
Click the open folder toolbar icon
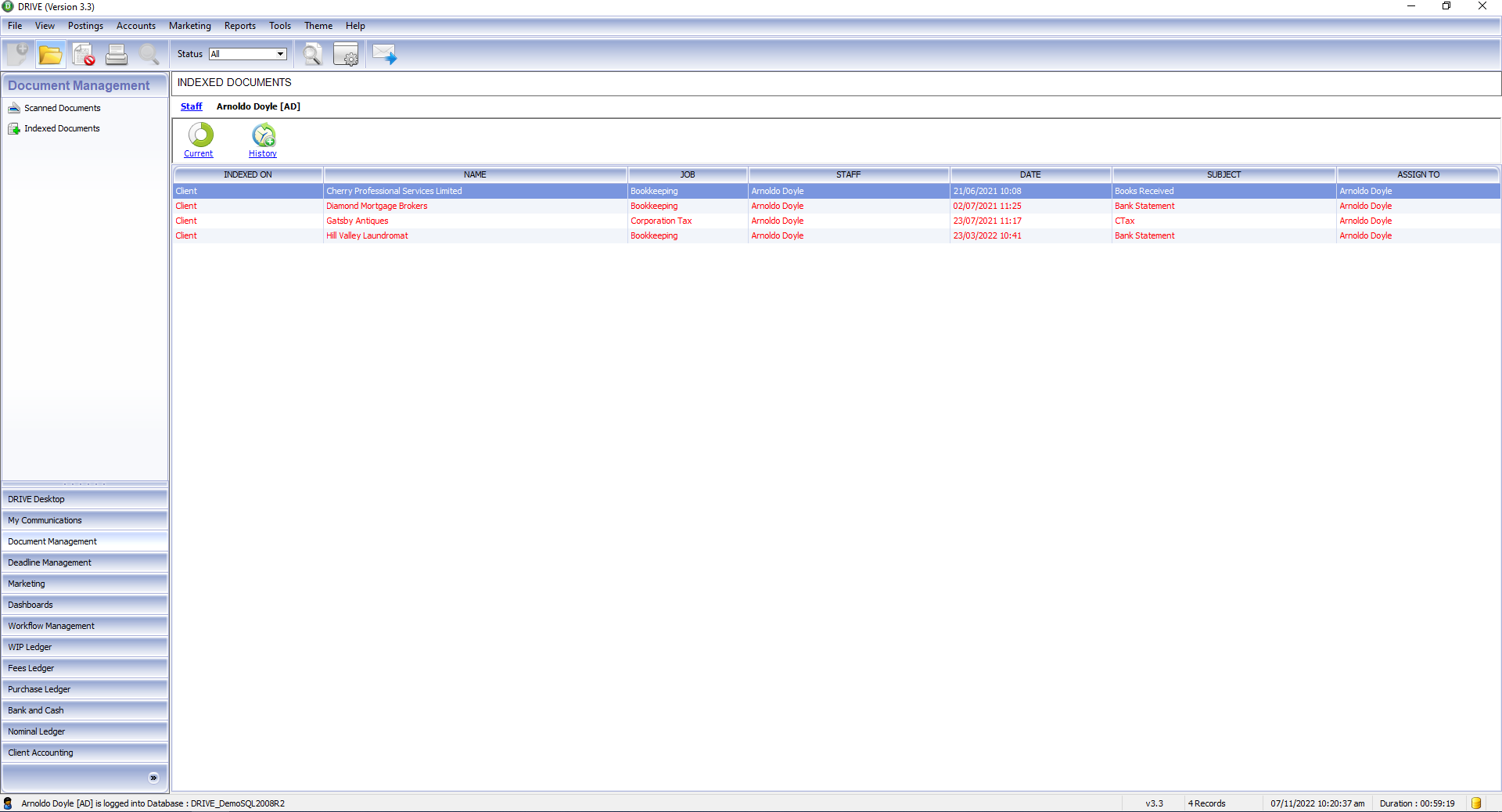51,55
